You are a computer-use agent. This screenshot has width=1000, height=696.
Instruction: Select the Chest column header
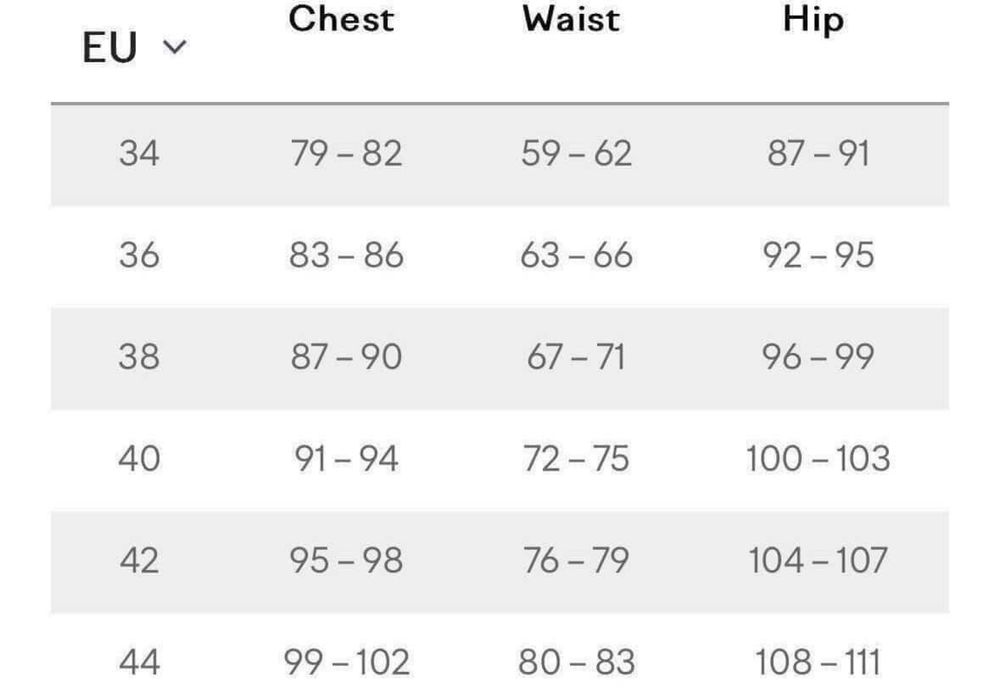tap(341, 19)
